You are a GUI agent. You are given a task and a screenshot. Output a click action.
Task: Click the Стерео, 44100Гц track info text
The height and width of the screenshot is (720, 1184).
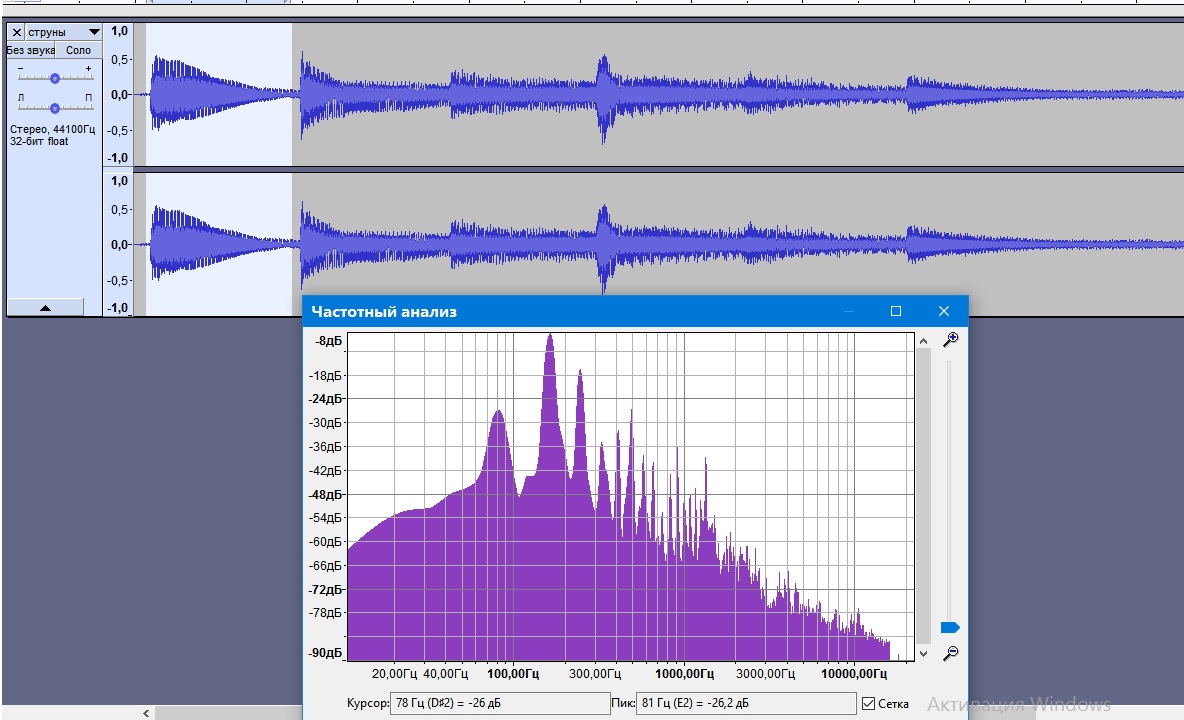tap(52, 129)
